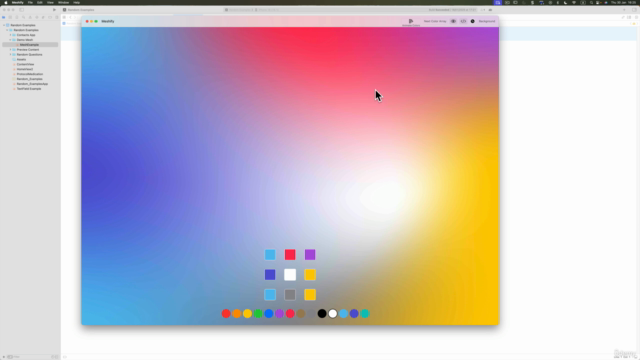The width and height of the screenshot is (640, 360).
Task: Collapse the nested Random Examples group
Action: pos(7,30)
